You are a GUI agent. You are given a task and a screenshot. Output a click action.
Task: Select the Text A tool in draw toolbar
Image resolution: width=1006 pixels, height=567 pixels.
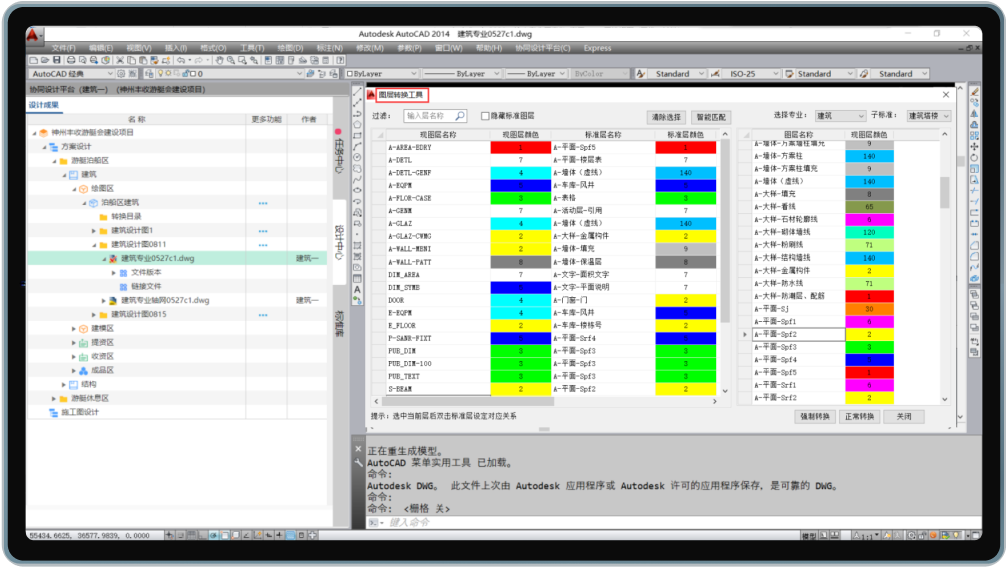(x=357, y=289)
